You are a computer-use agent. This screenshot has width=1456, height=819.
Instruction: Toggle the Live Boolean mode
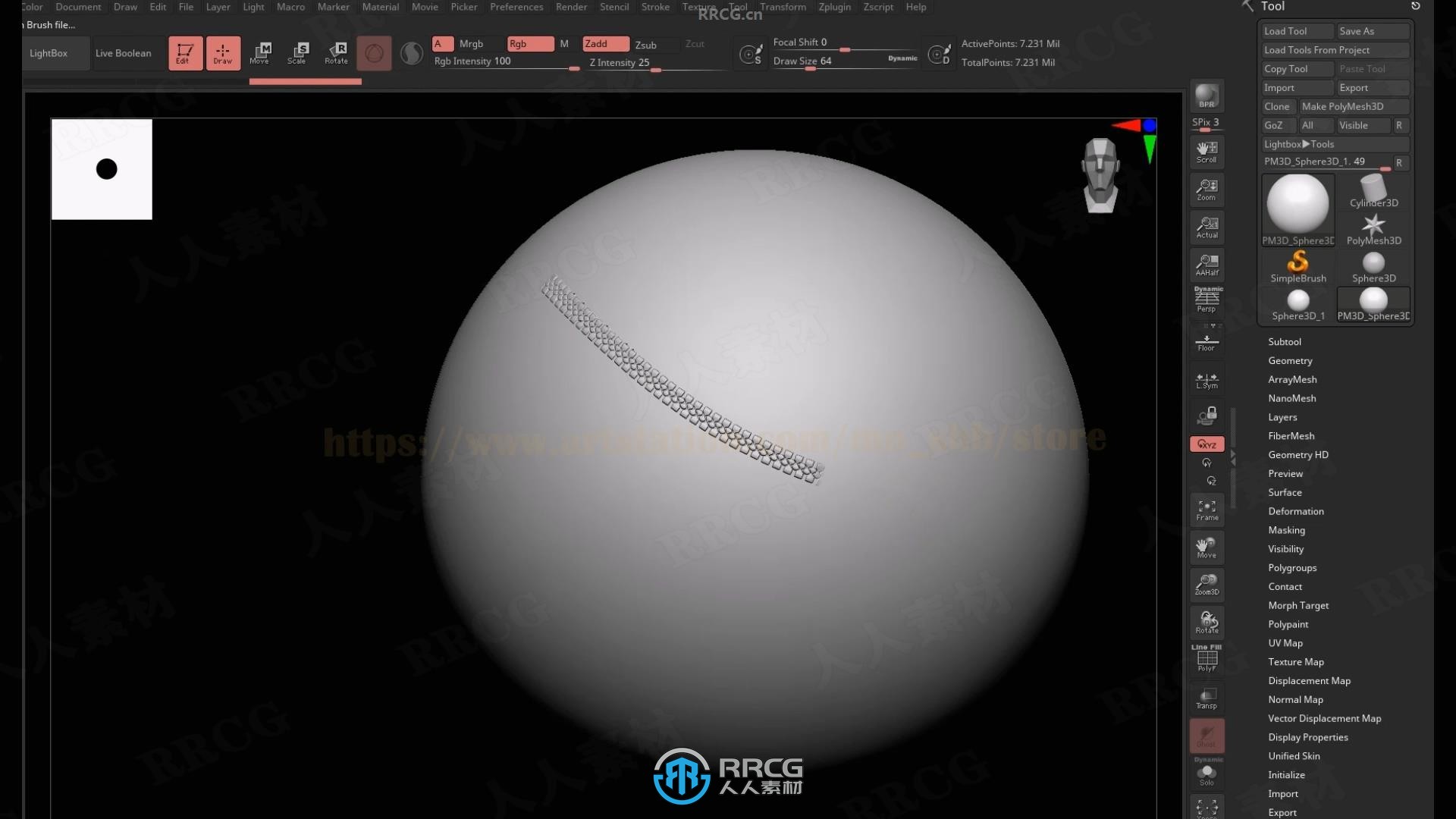123,53
